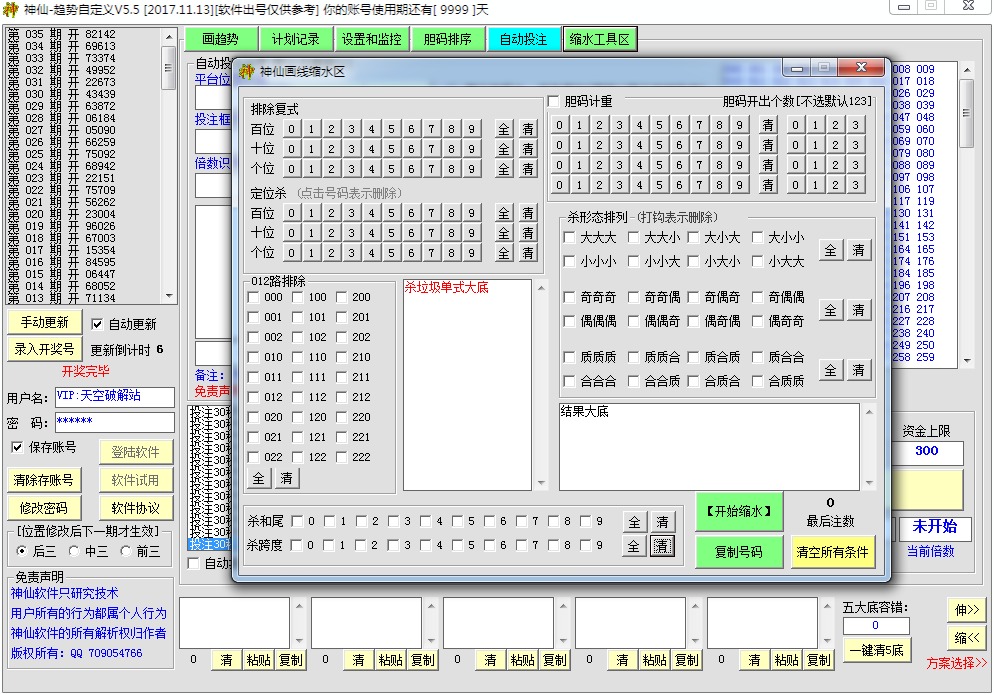Open the 方案选择>> scheme selector
The height and width of the screenshot is (695, 994).
[956, 663]
